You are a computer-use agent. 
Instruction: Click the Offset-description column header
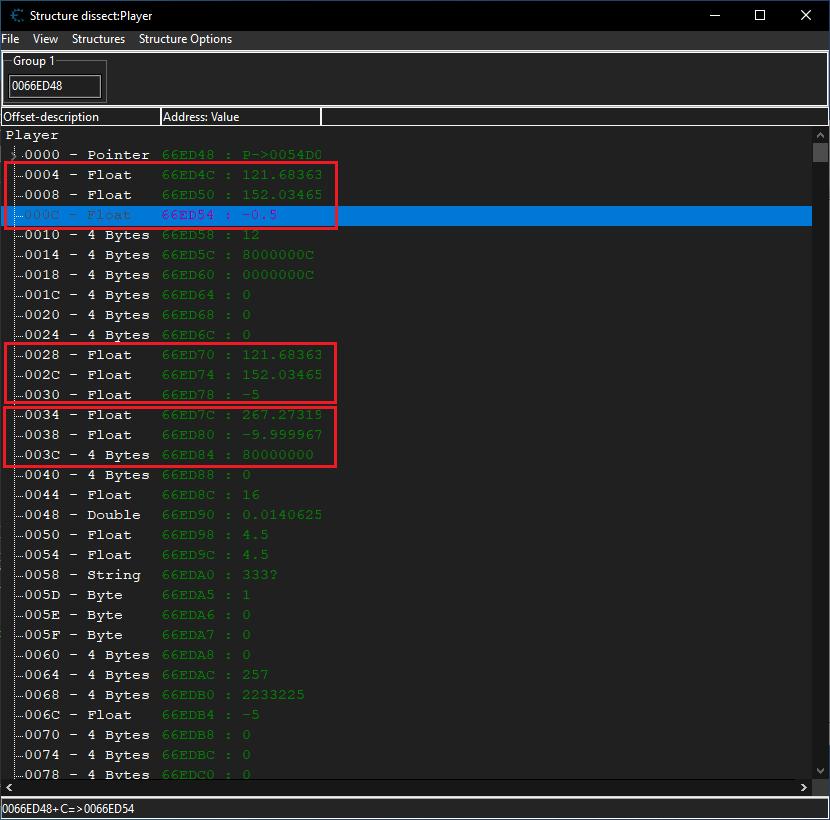80,117
